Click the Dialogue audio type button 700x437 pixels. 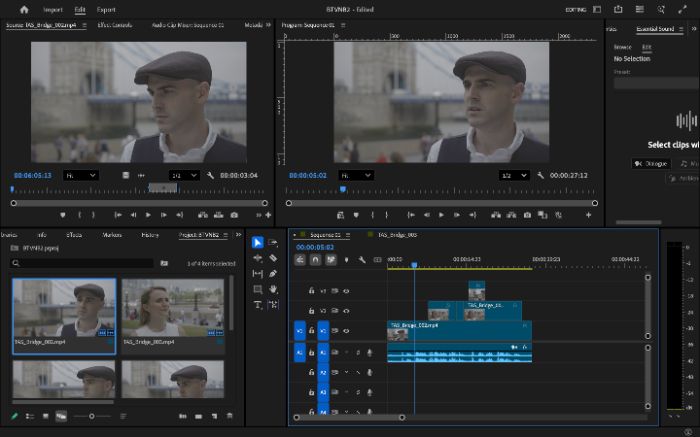click(651, 164)
